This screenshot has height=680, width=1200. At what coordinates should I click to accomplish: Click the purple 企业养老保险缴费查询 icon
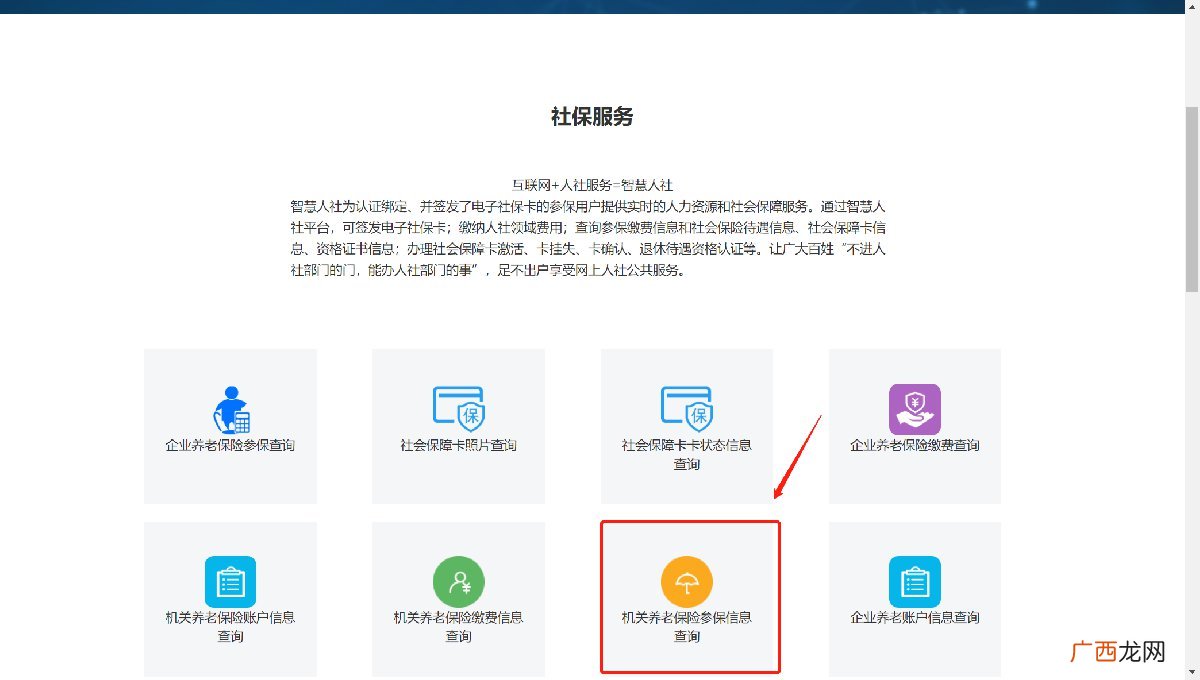click(x=915, y=409)
